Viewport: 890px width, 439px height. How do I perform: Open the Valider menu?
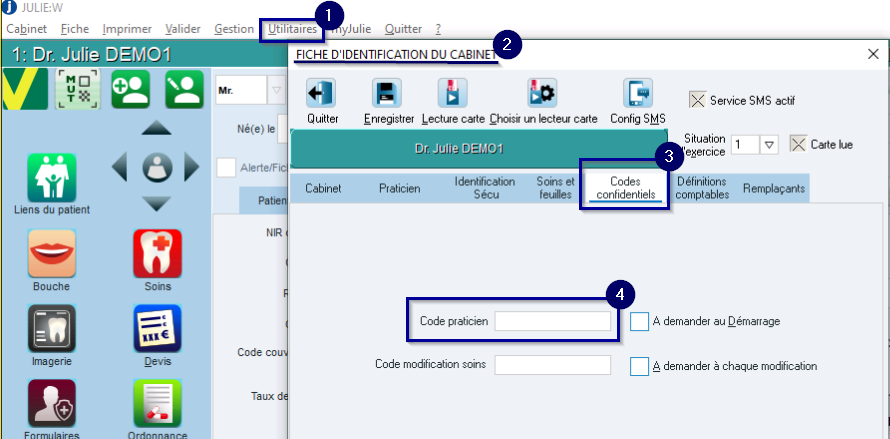[183, 28]
